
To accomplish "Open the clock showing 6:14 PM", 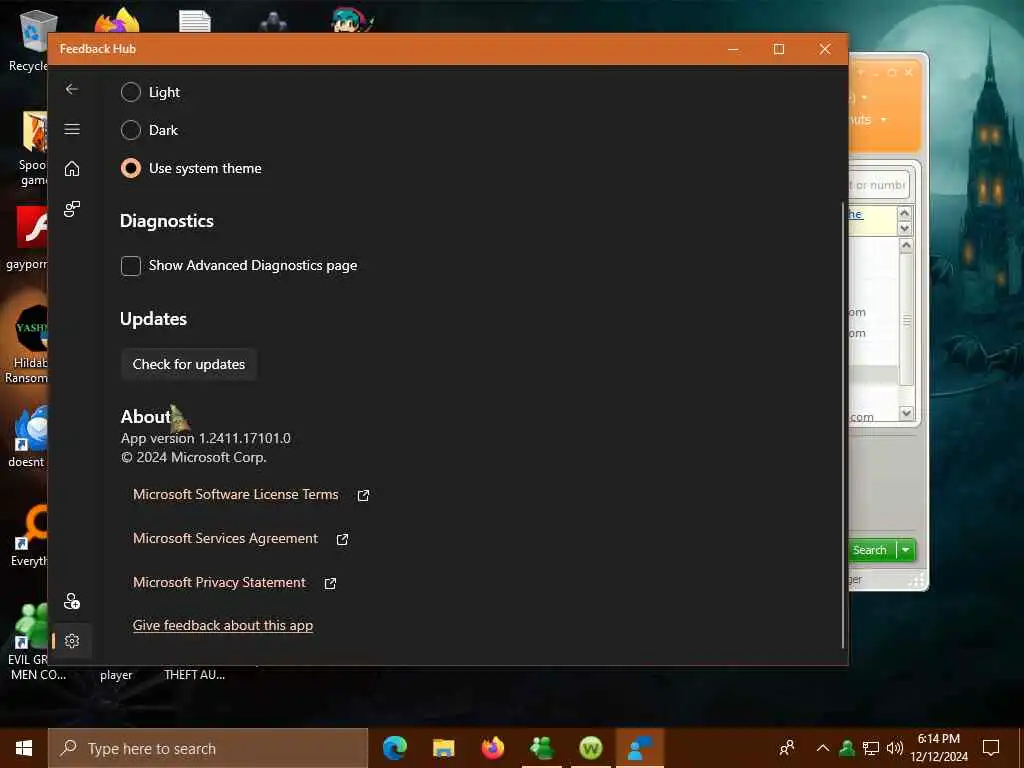I will (938, 748).
